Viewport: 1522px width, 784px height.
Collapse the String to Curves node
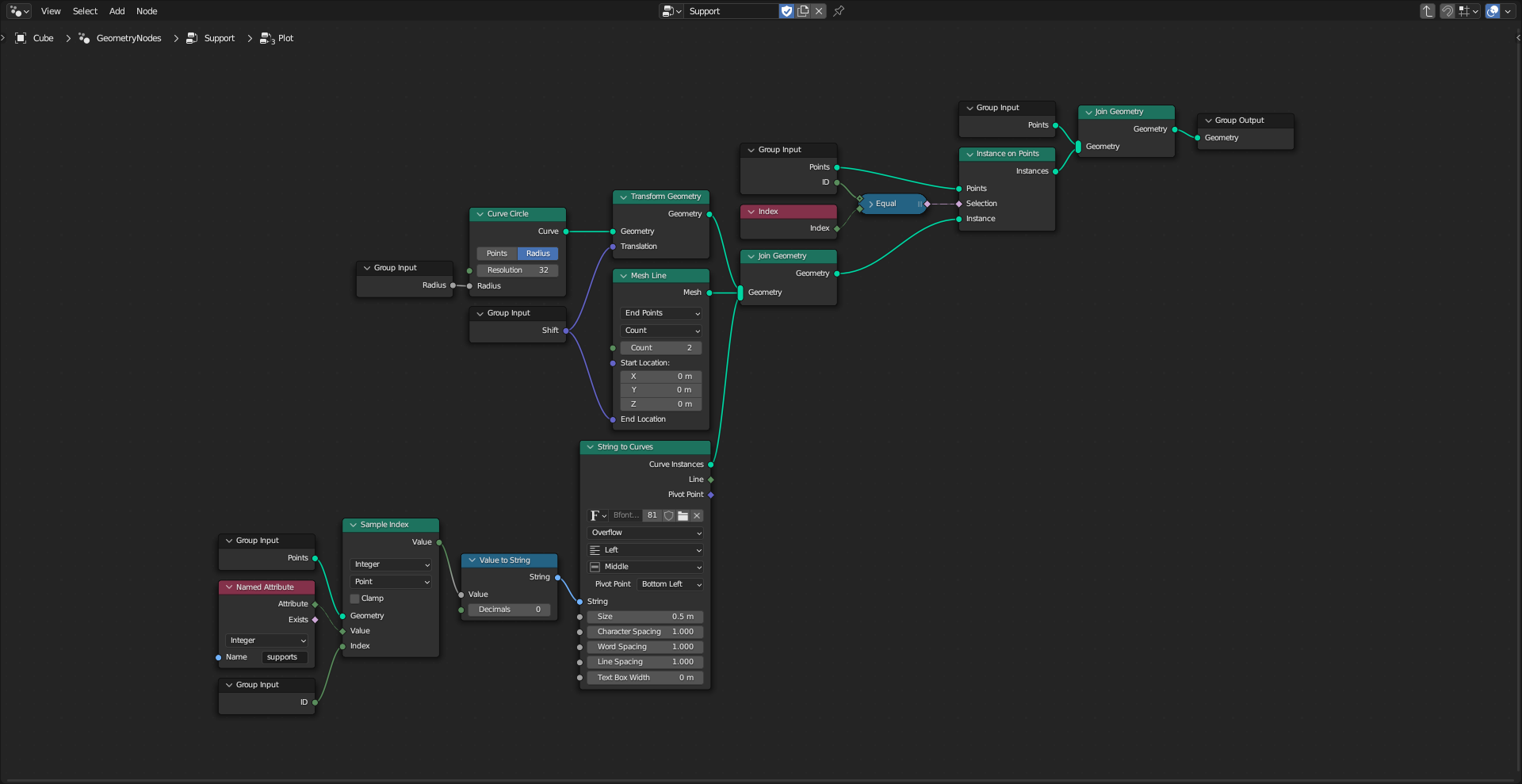pyautogui.click(x=590, y=447)
